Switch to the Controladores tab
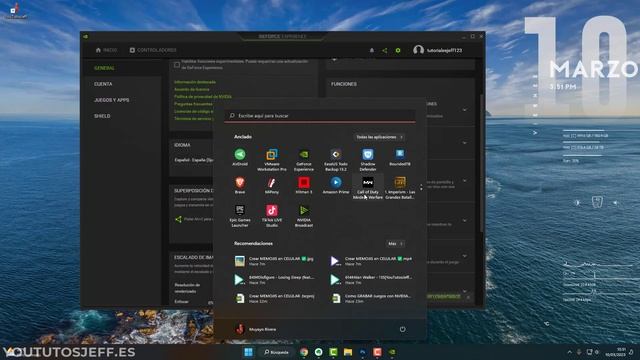 coord(153,50)
